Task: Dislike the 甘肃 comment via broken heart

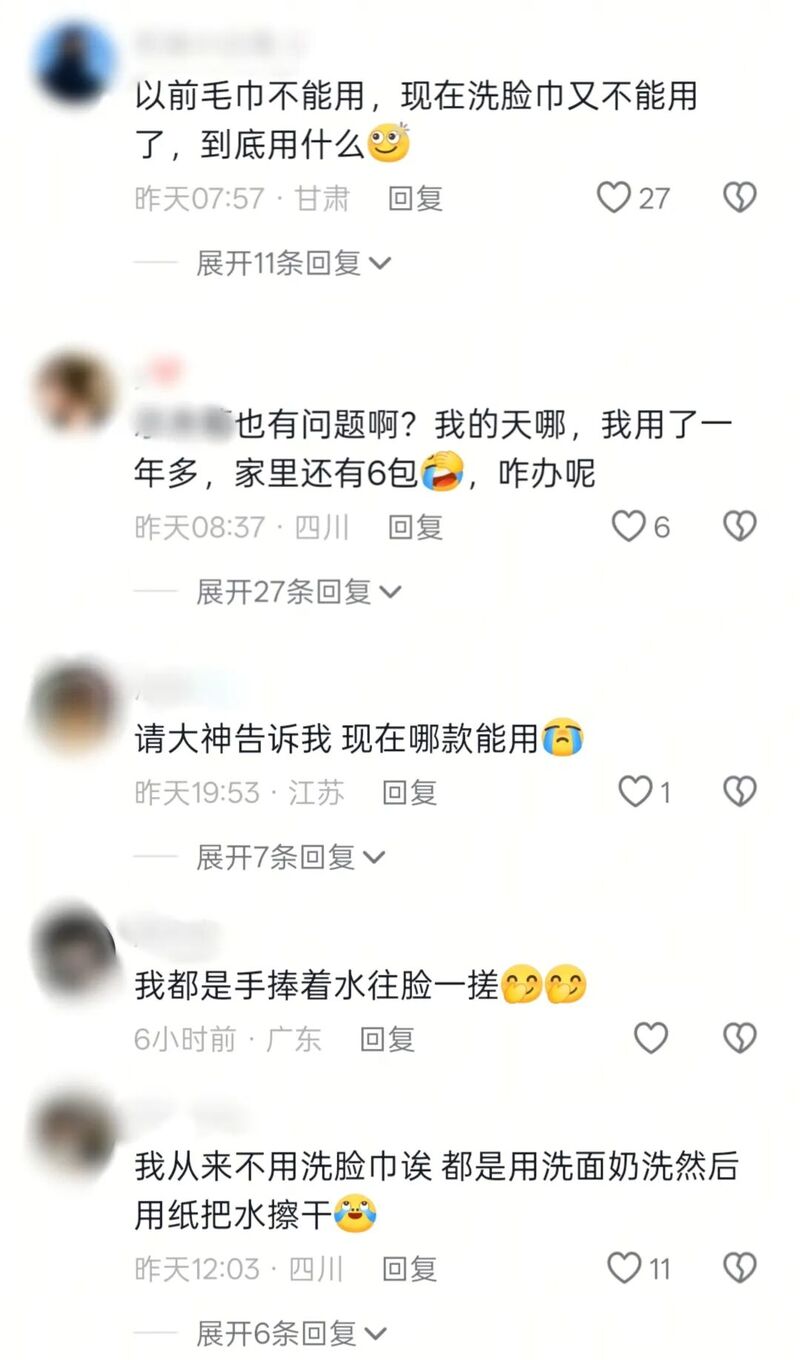Action: (740, 198)
